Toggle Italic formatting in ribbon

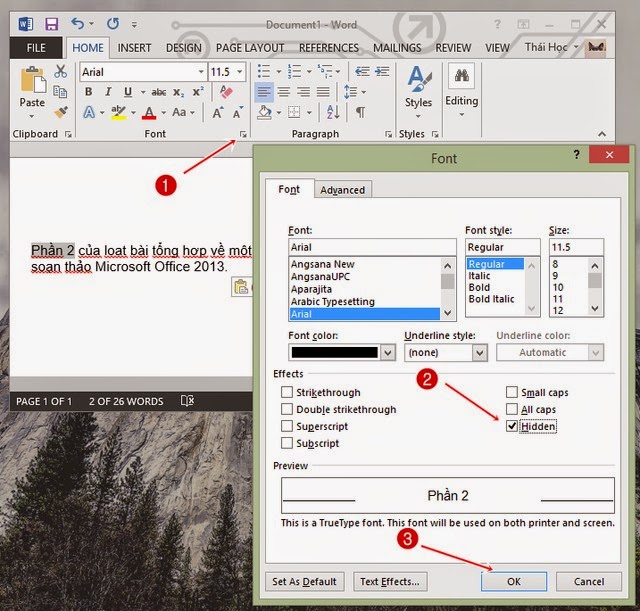tap(108, 92)
